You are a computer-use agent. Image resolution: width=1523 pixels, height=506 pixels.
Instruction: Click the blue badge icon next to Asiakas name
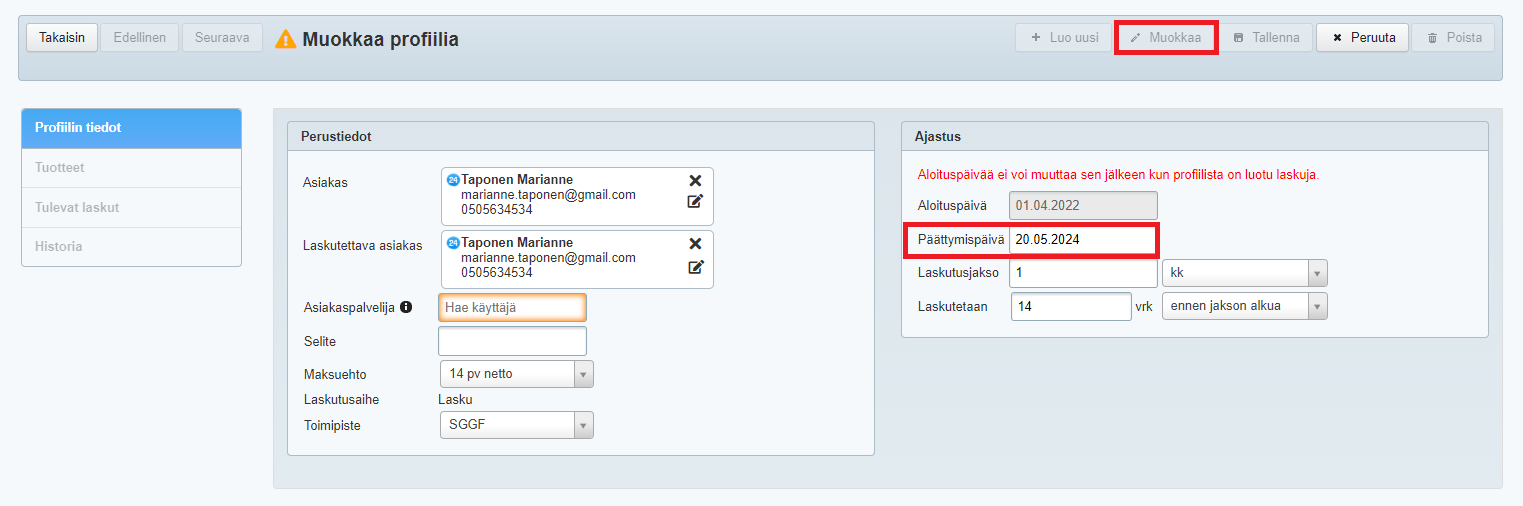pyautogui.click(x=453, y=180)
